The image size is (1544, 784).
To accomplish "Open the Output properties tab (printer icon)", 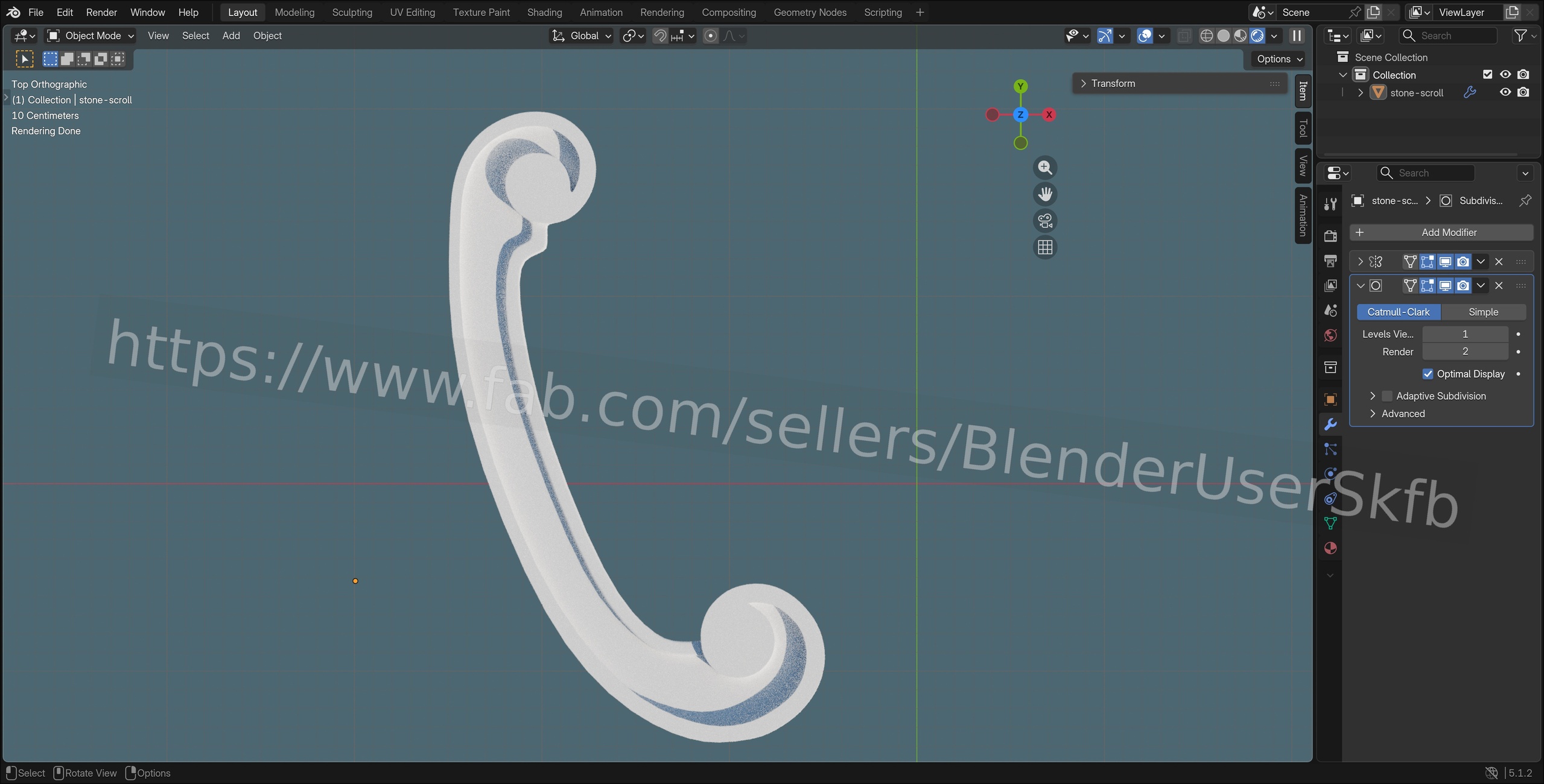I will pos(1330,261).
